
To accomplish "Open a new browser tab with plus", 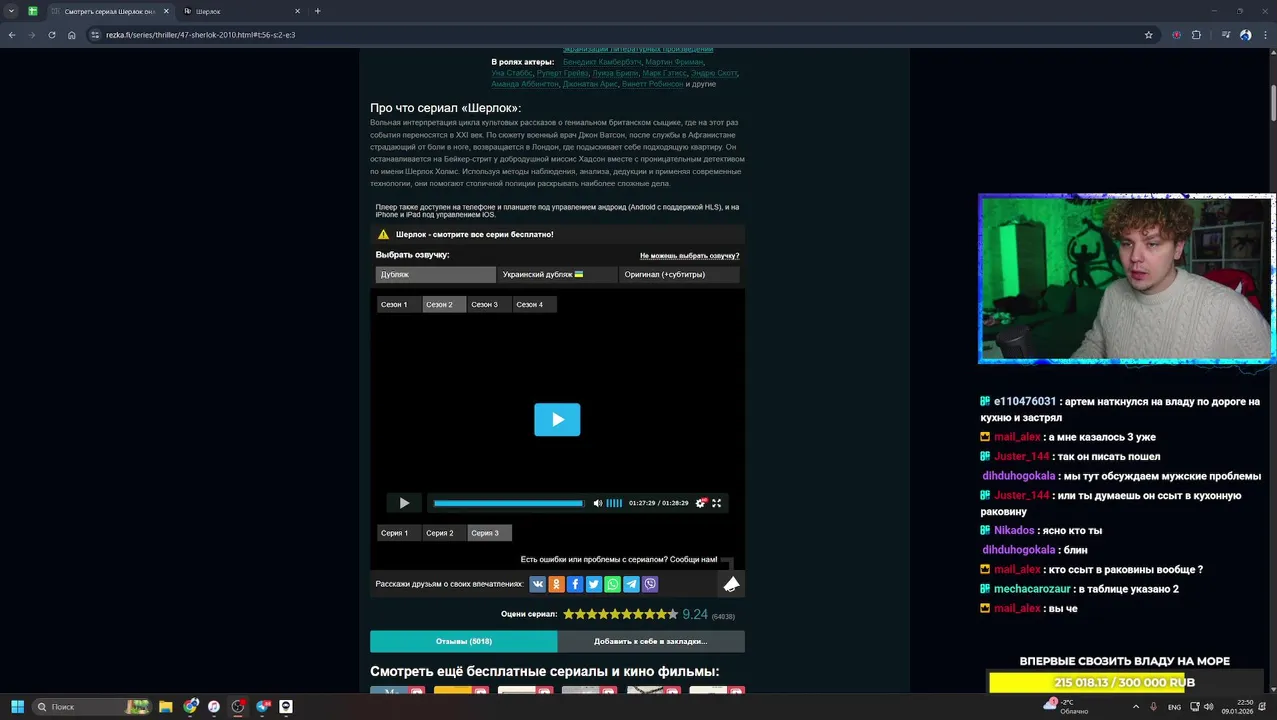I will coord(318,11).
